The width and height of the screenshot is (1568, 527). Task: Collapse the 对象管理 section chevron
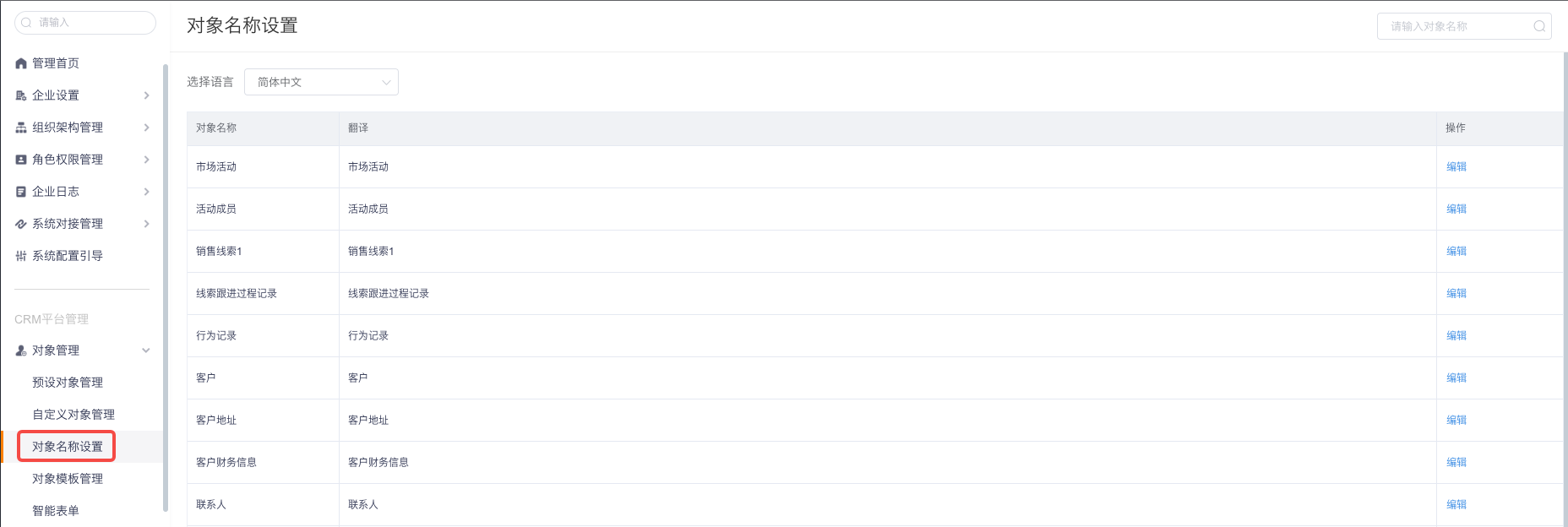coord(146,350)
